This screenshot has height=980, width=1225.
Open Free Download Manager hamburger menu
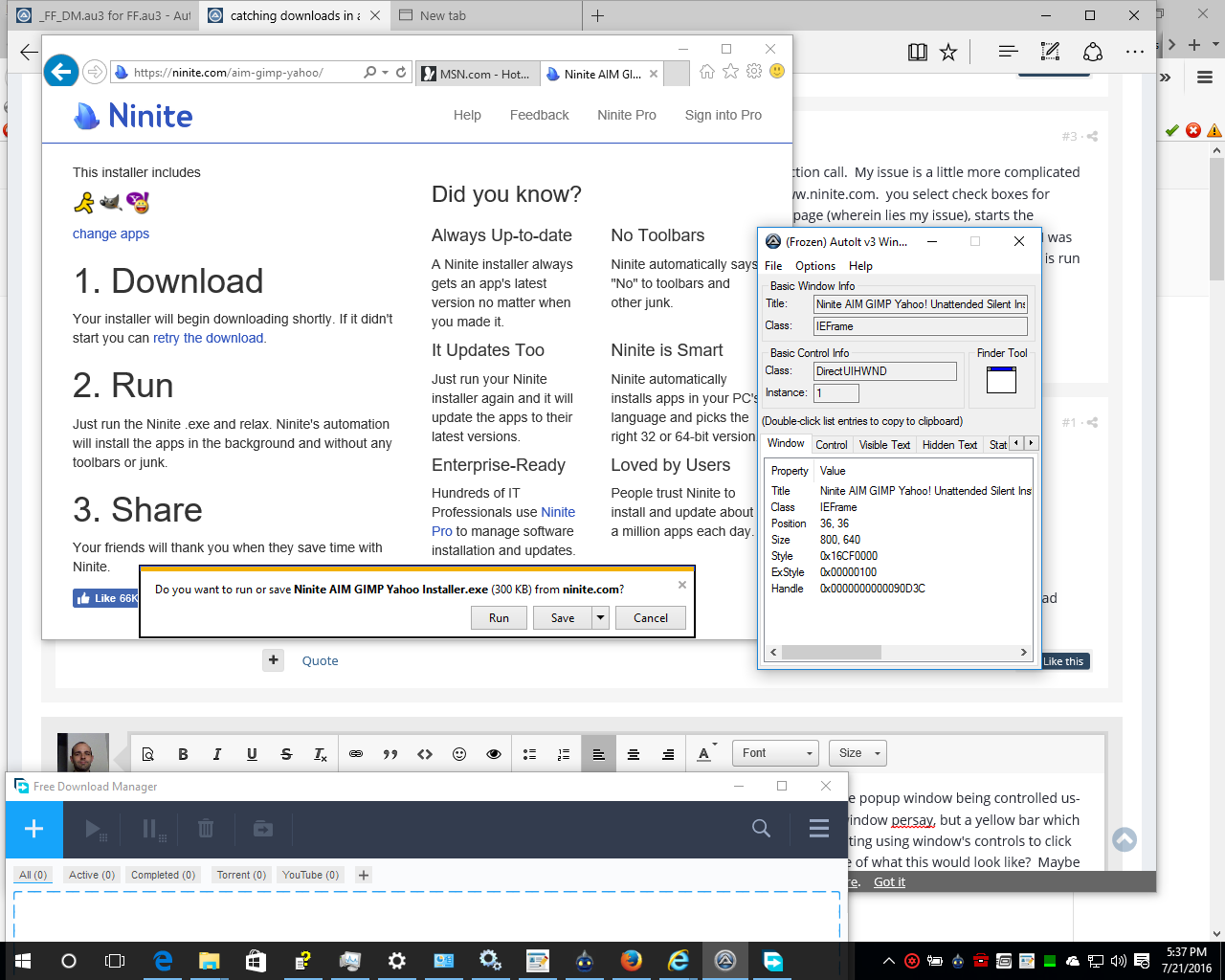tap(819, 829)
